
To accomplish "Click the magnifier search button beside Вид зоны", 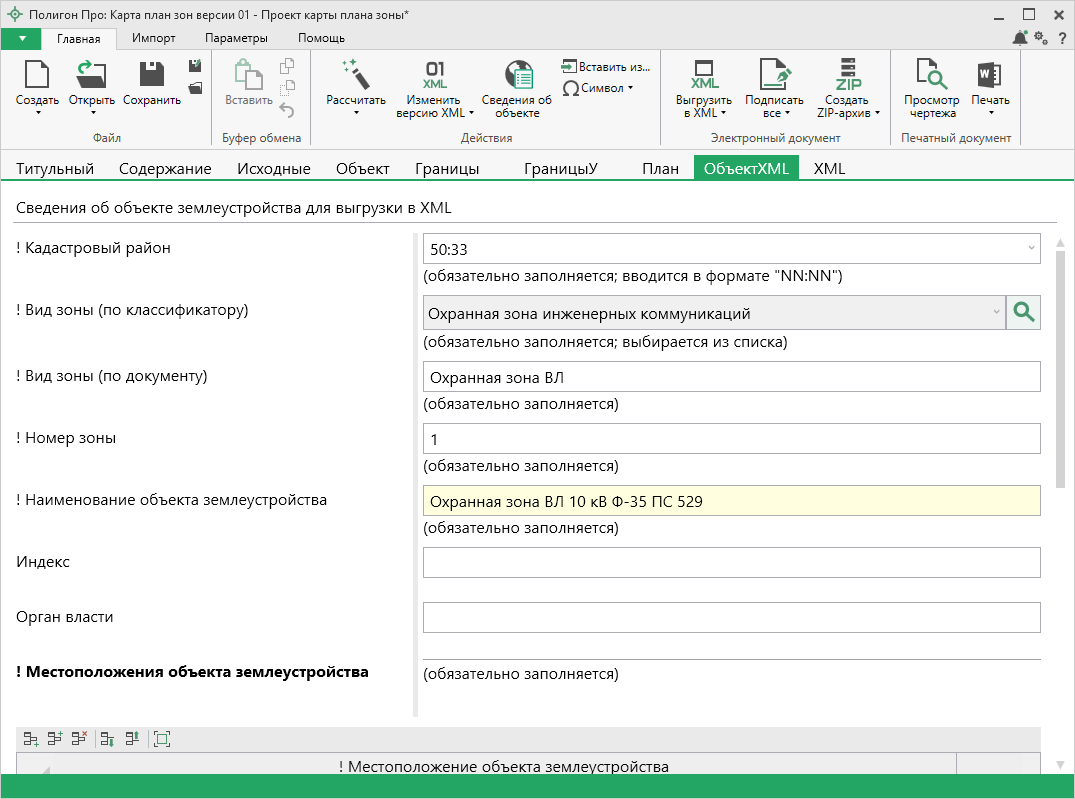I will (1023, 313).
